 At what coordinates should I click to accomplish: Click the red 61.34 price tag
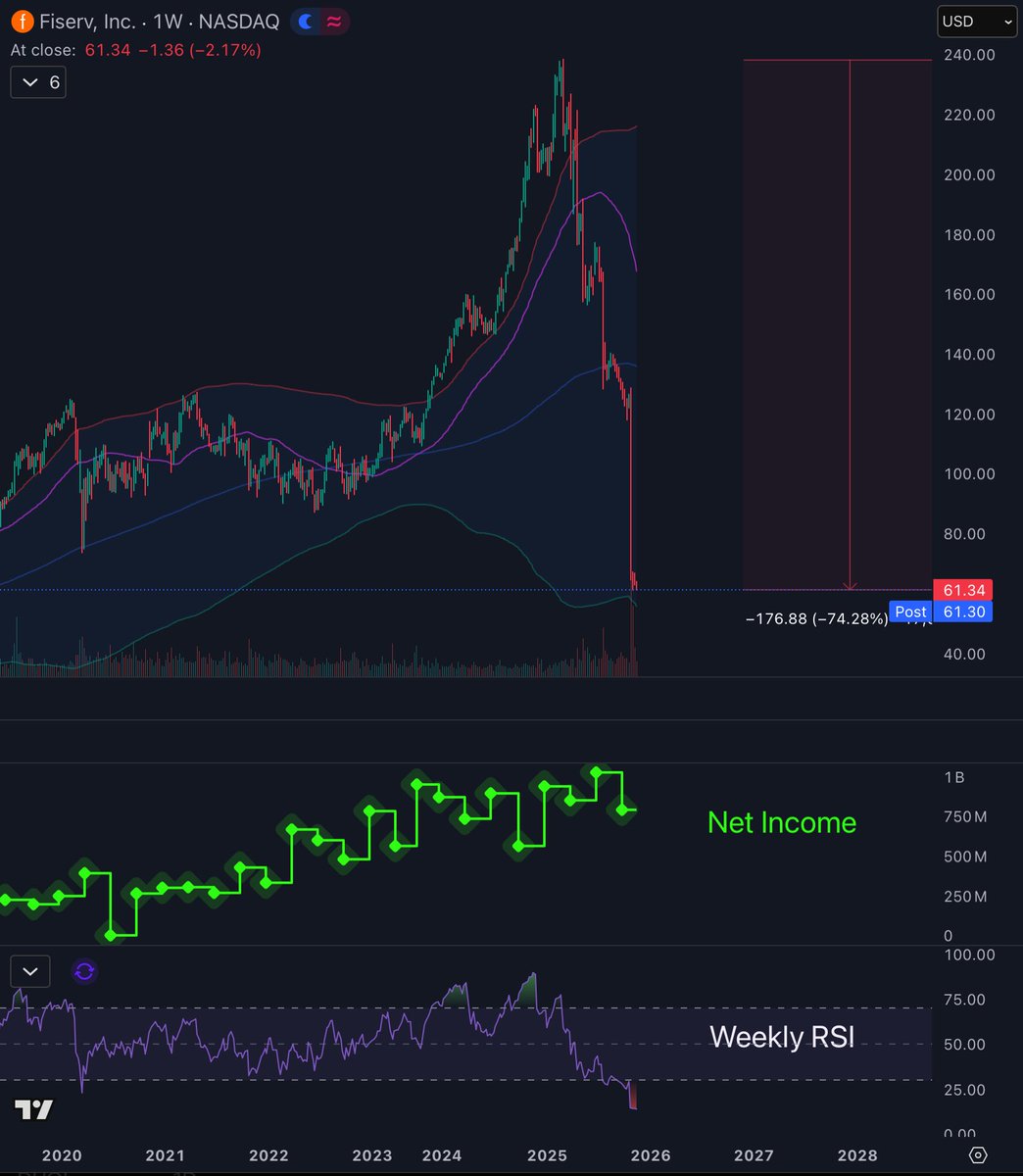[x=962, y=590]
